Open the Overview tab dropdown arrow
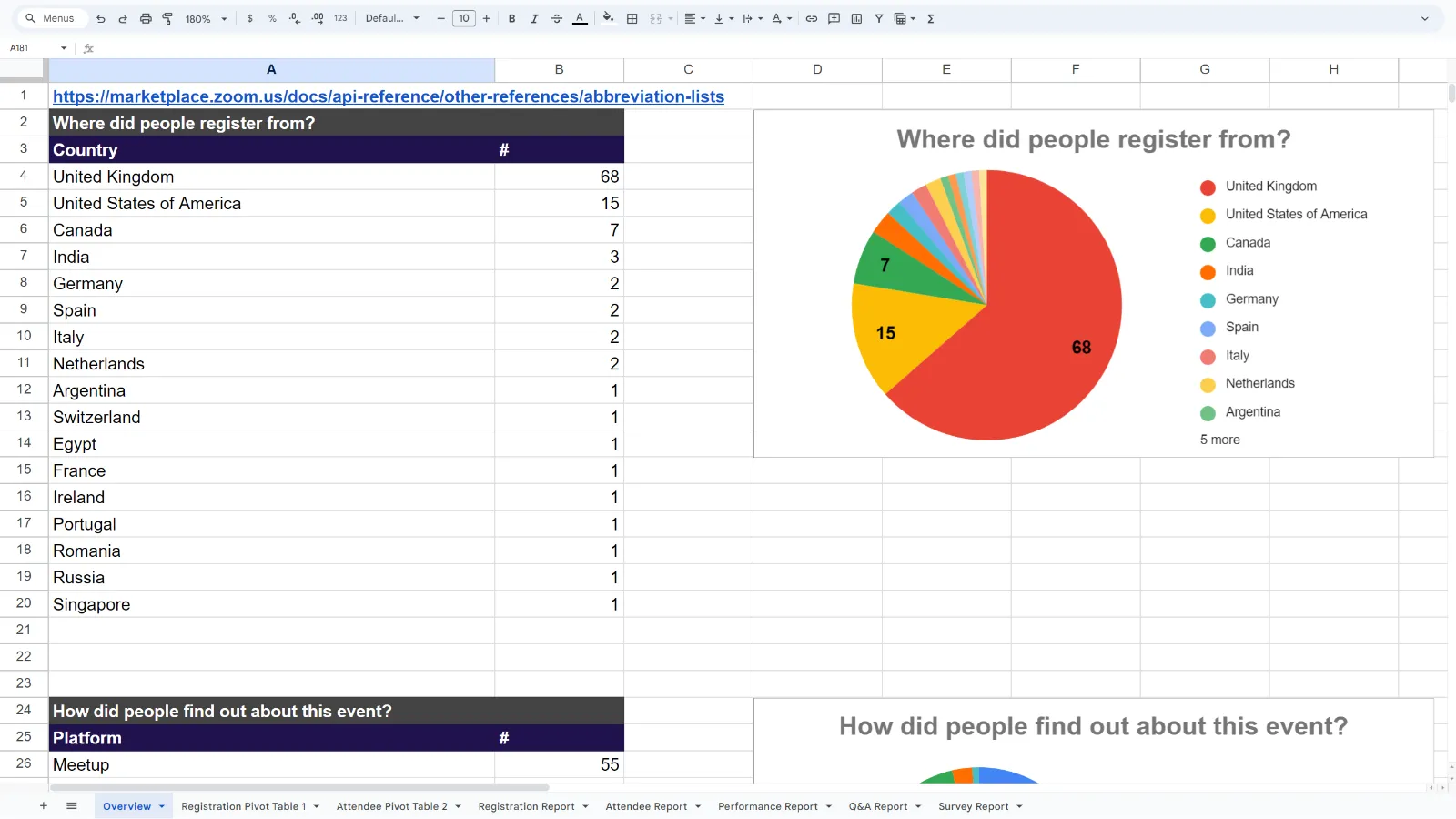The width and height of the screenshot is (1456, 819). click(x=162, y=806)
